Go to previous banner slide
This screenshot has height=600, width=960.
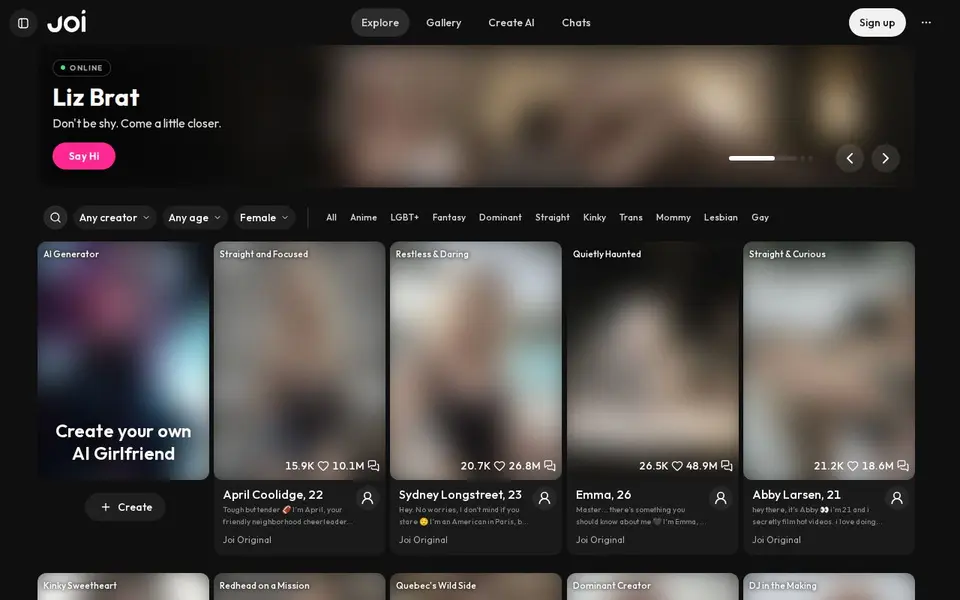click(x=850, y=158)
